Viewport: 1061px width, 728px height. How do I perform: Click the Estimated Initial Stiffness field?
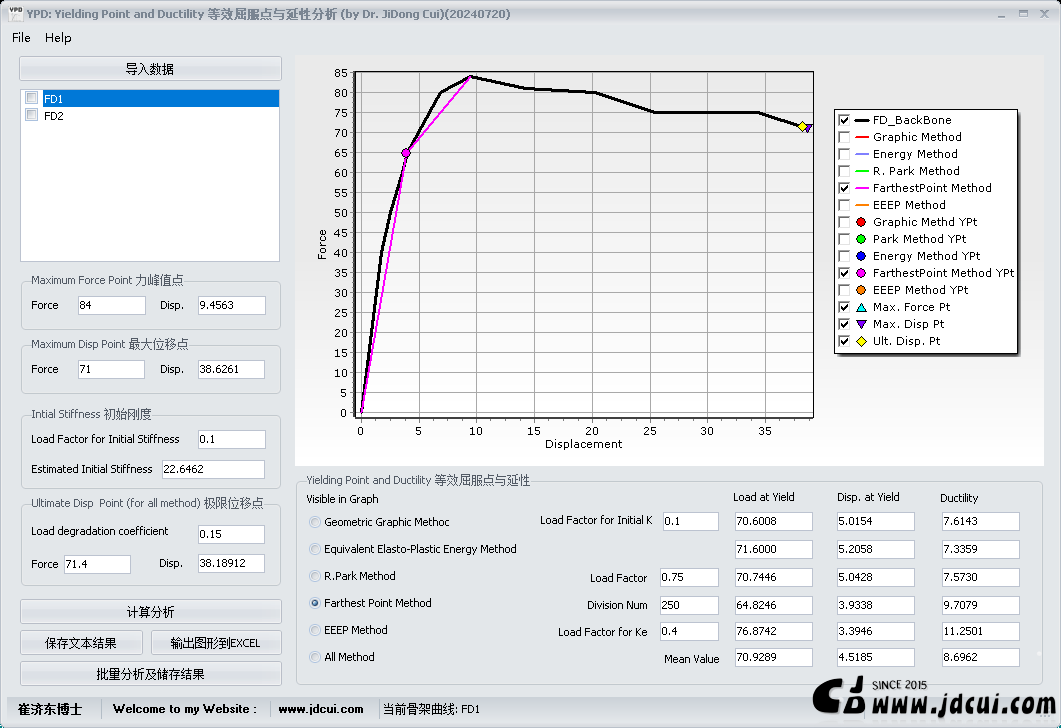tap(213, 469)
